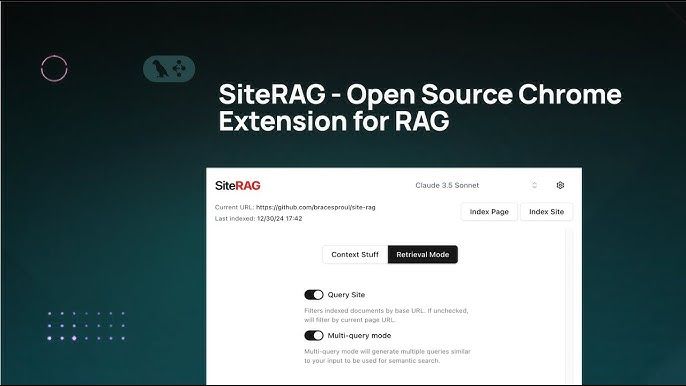Click the SiteRAG panel vertical scrollbar

click(568, 306)
